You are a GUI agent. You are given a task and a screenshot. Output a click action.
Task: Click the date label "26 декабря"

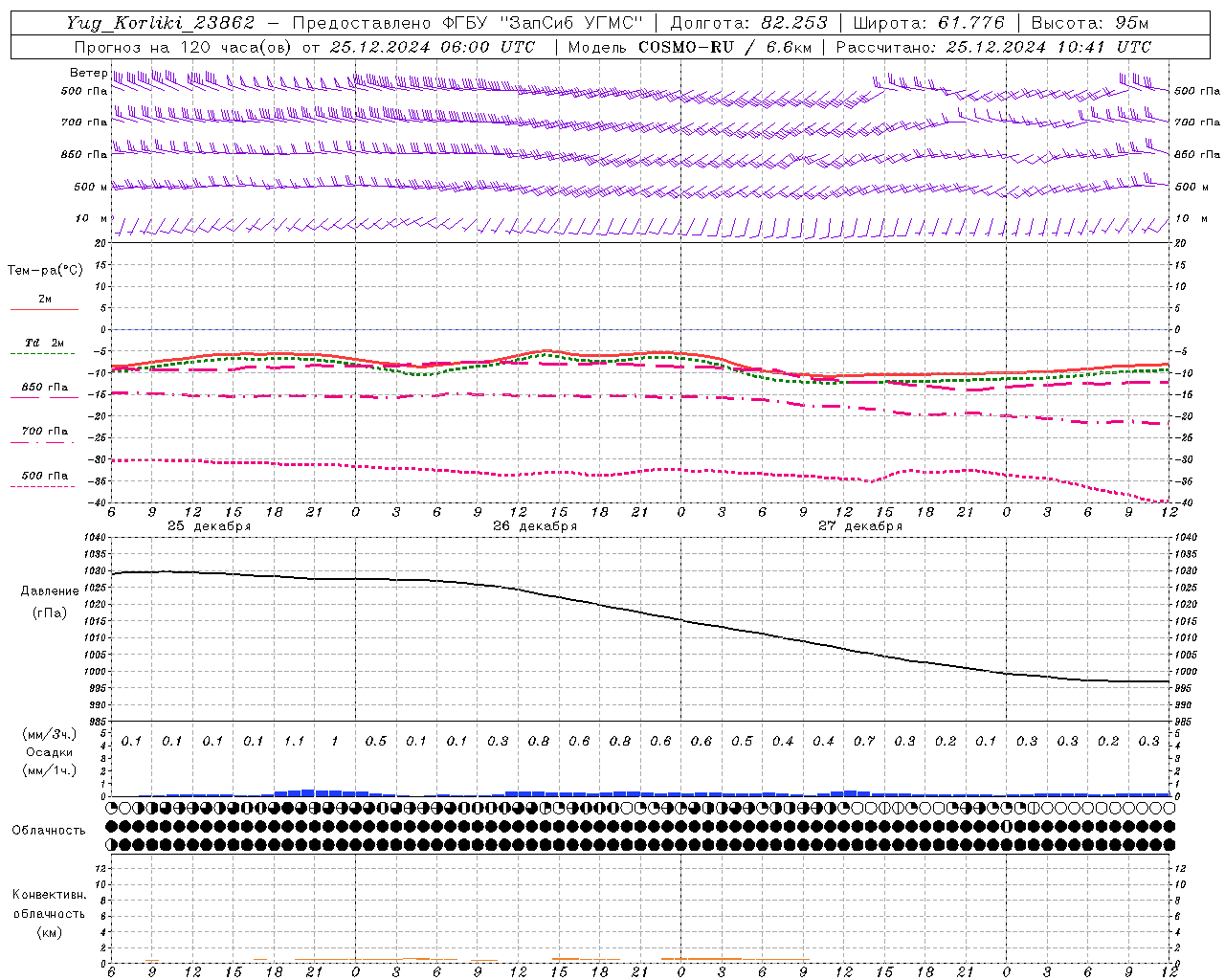[x=535, y=526]
